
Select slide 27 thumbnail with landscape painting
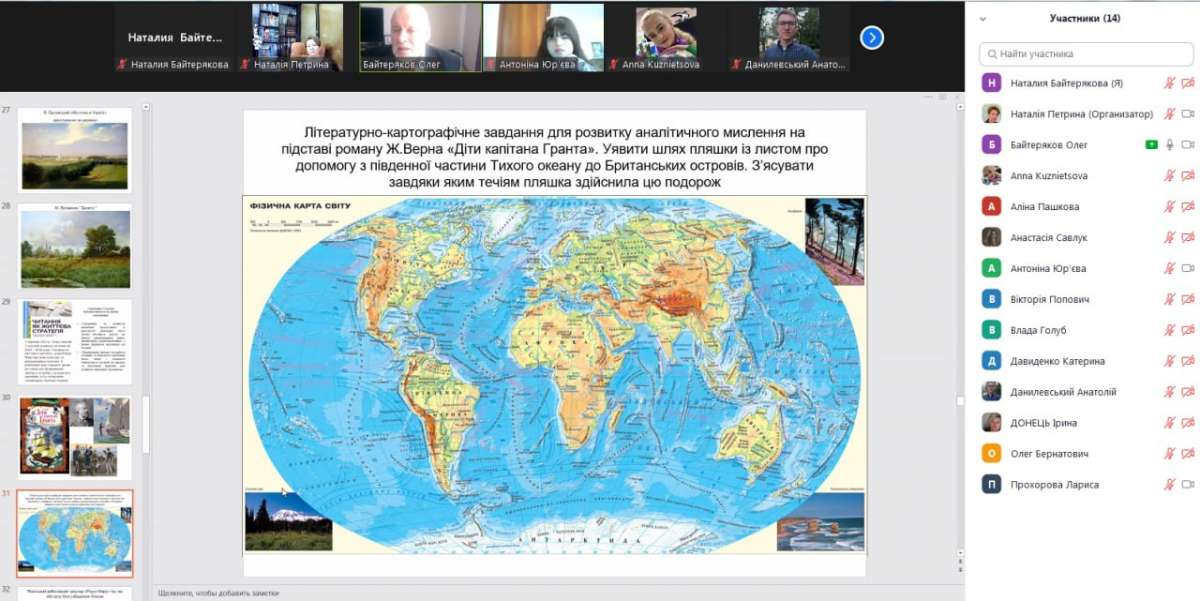coord(75,150)
